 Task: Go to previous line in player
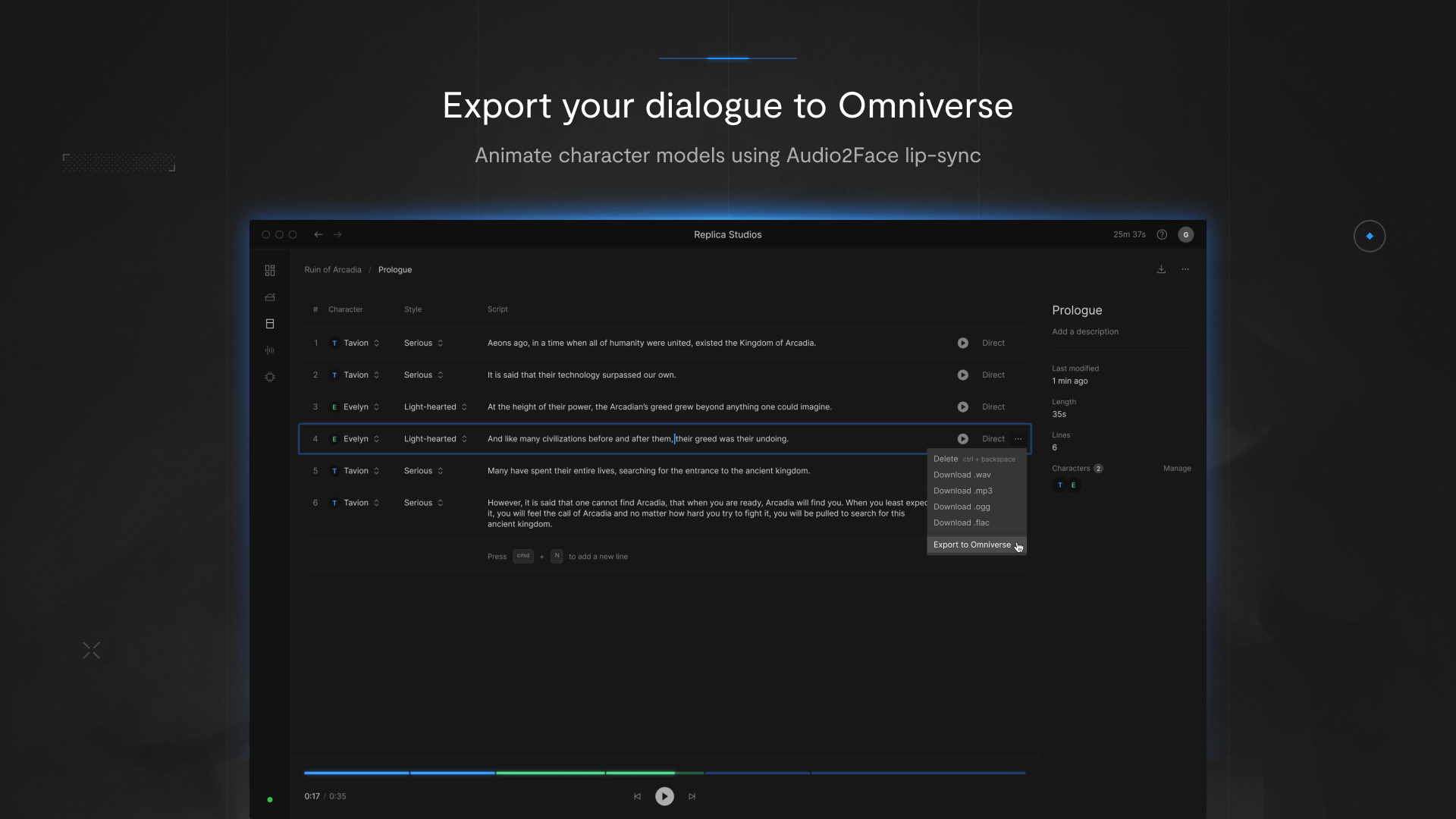(637, 796)
